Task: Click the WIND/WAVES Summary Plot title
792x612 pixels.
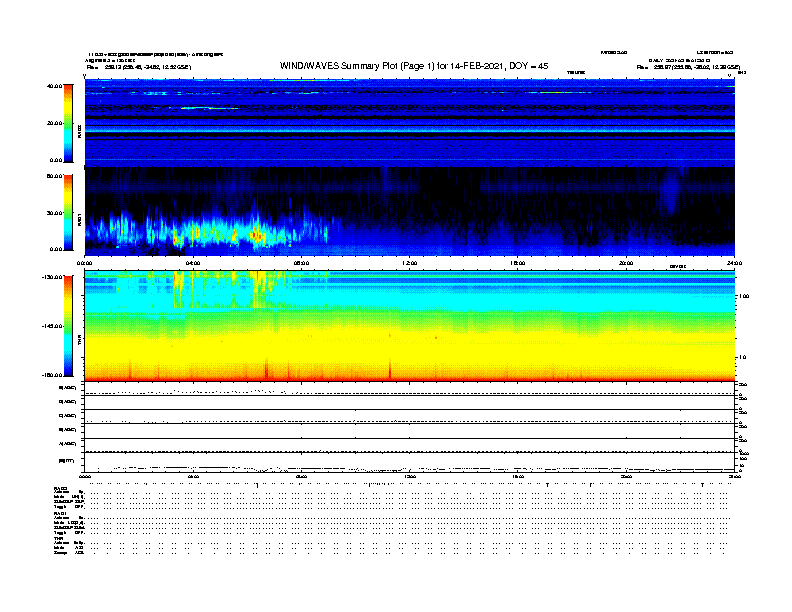Action: pyautogui.click(x=414, y=66)
